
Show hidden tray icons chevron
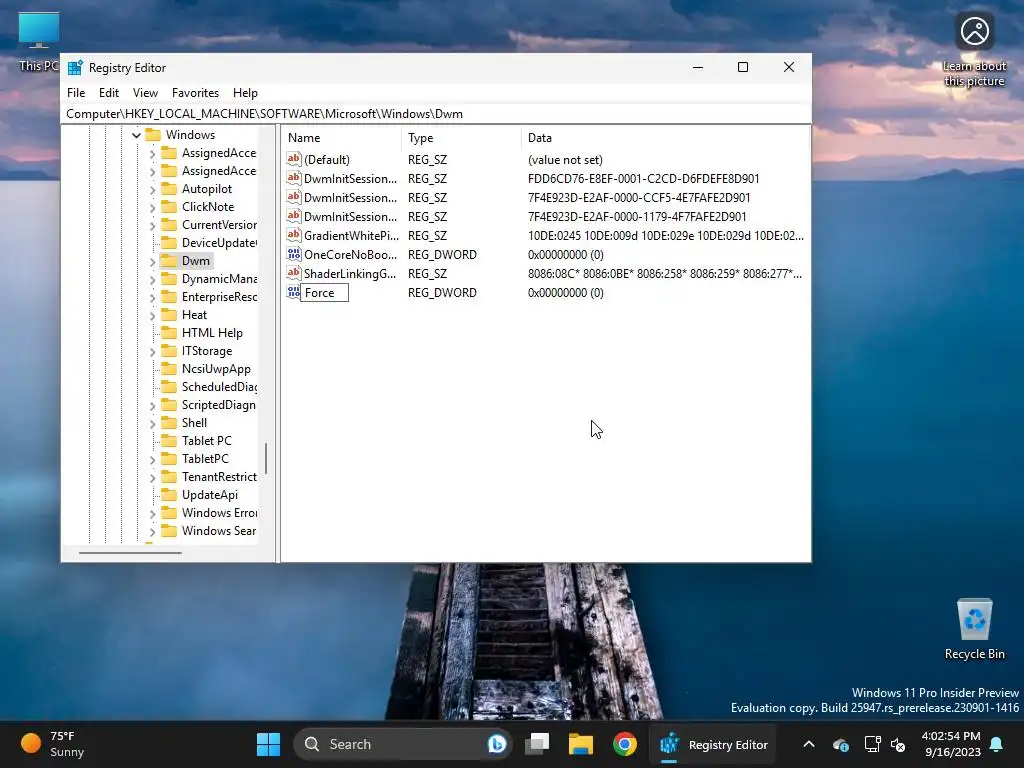[808, 744]
